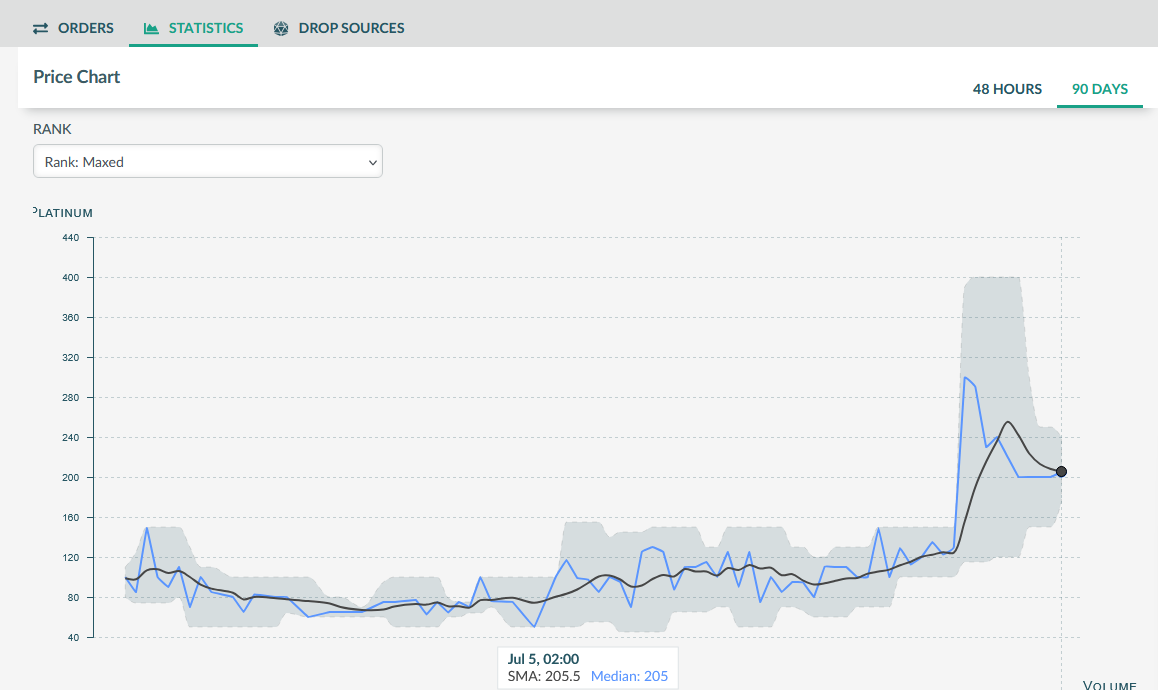1158x690 pixels.
Task: Click the Statistics chart icon
Action: tap(151, 28)
